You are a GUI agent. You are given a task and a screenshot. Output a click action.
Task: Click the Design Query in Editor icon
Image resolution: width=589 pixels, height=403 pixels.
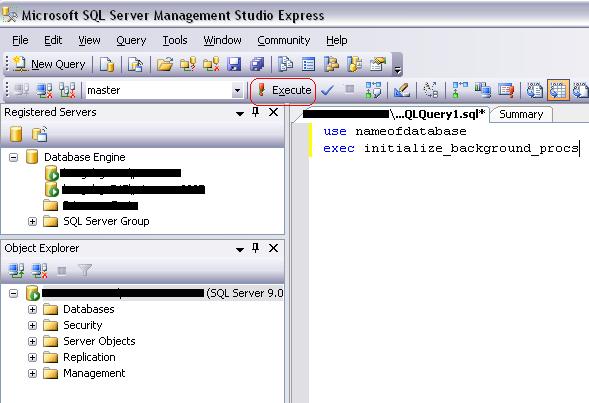click(x=401, y=90)
